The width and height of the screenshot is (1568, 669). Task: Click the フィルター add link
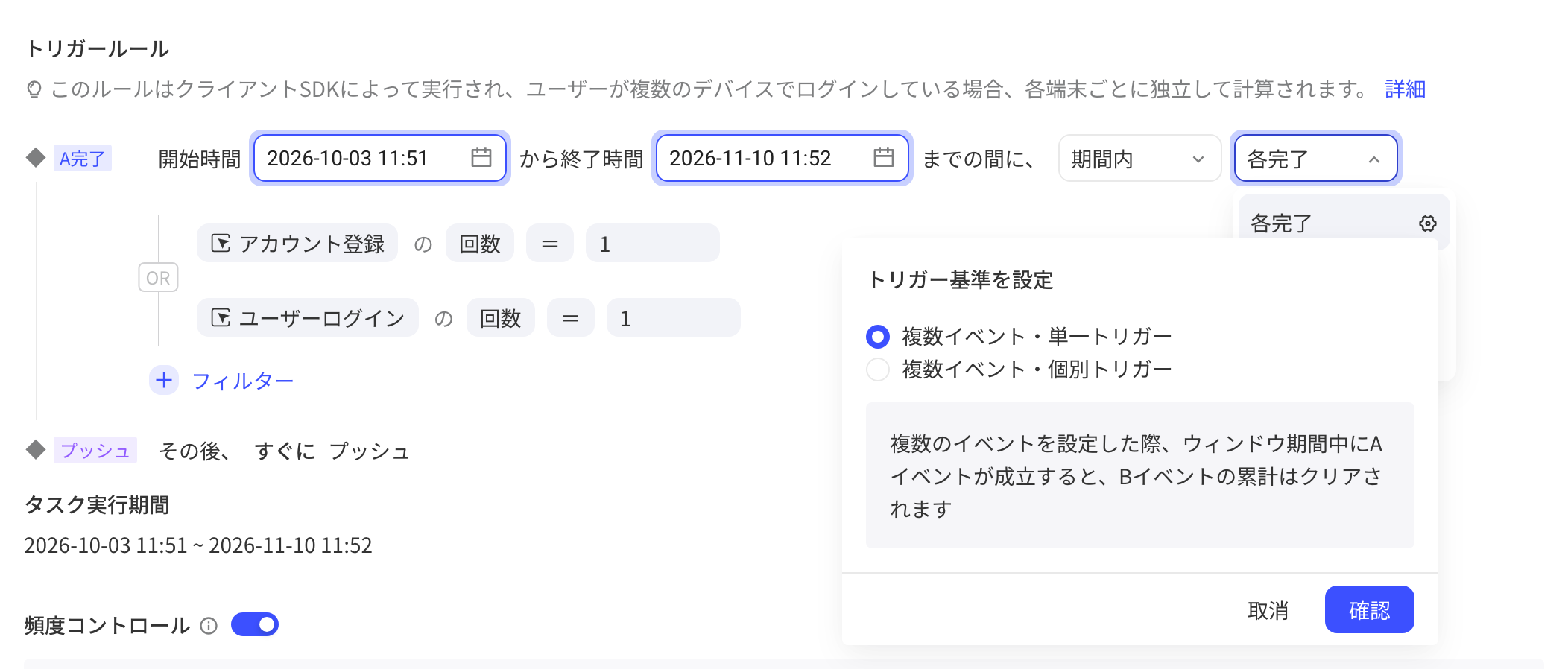(243, 381)
